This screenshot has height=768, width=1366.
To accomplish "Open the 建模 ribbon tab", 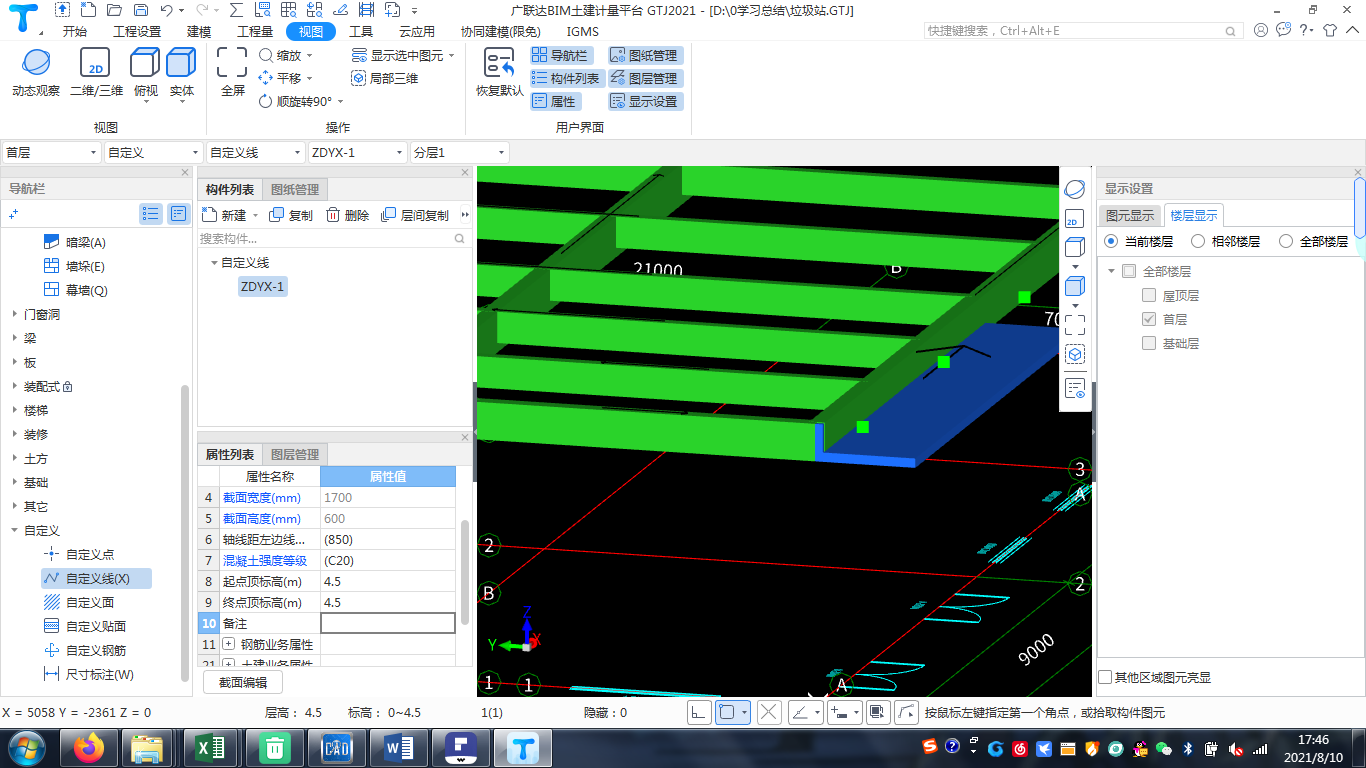I will (199, 31).
